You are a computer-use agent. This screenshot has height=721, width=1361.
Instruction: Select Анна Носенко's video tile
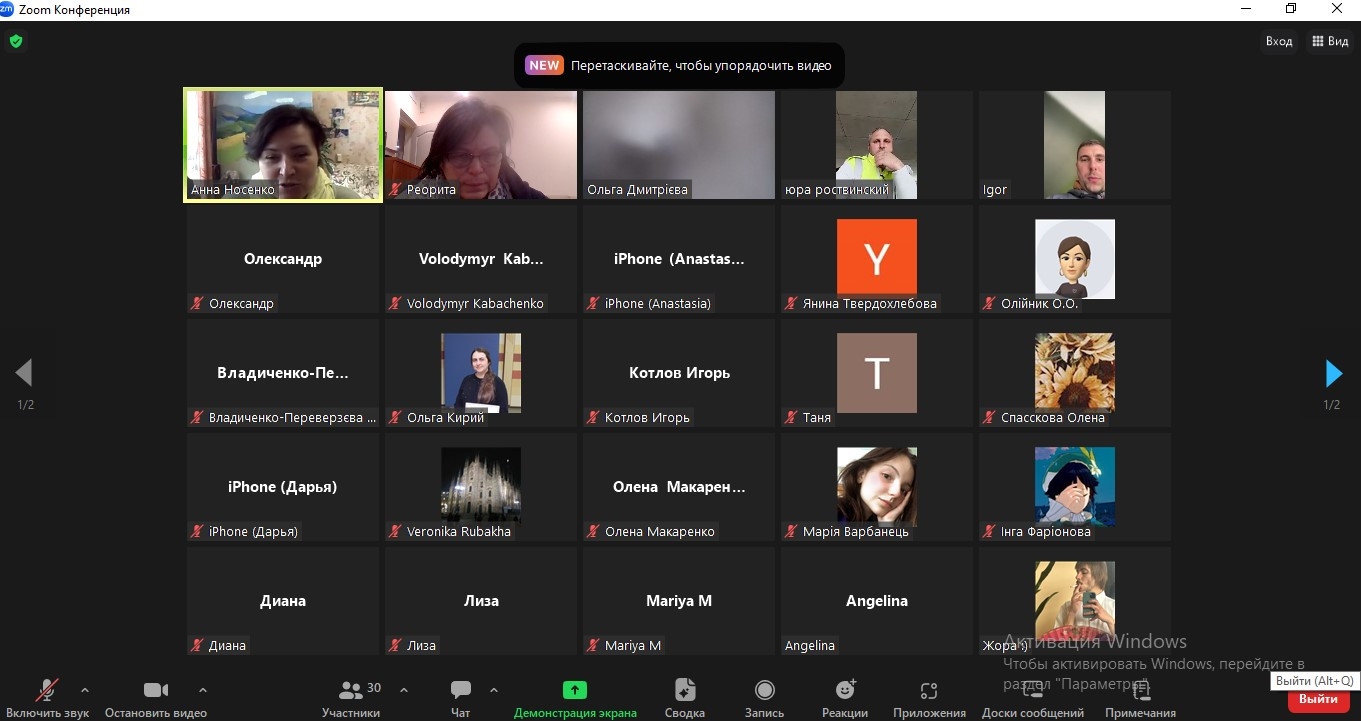click(x=283, y=145)
